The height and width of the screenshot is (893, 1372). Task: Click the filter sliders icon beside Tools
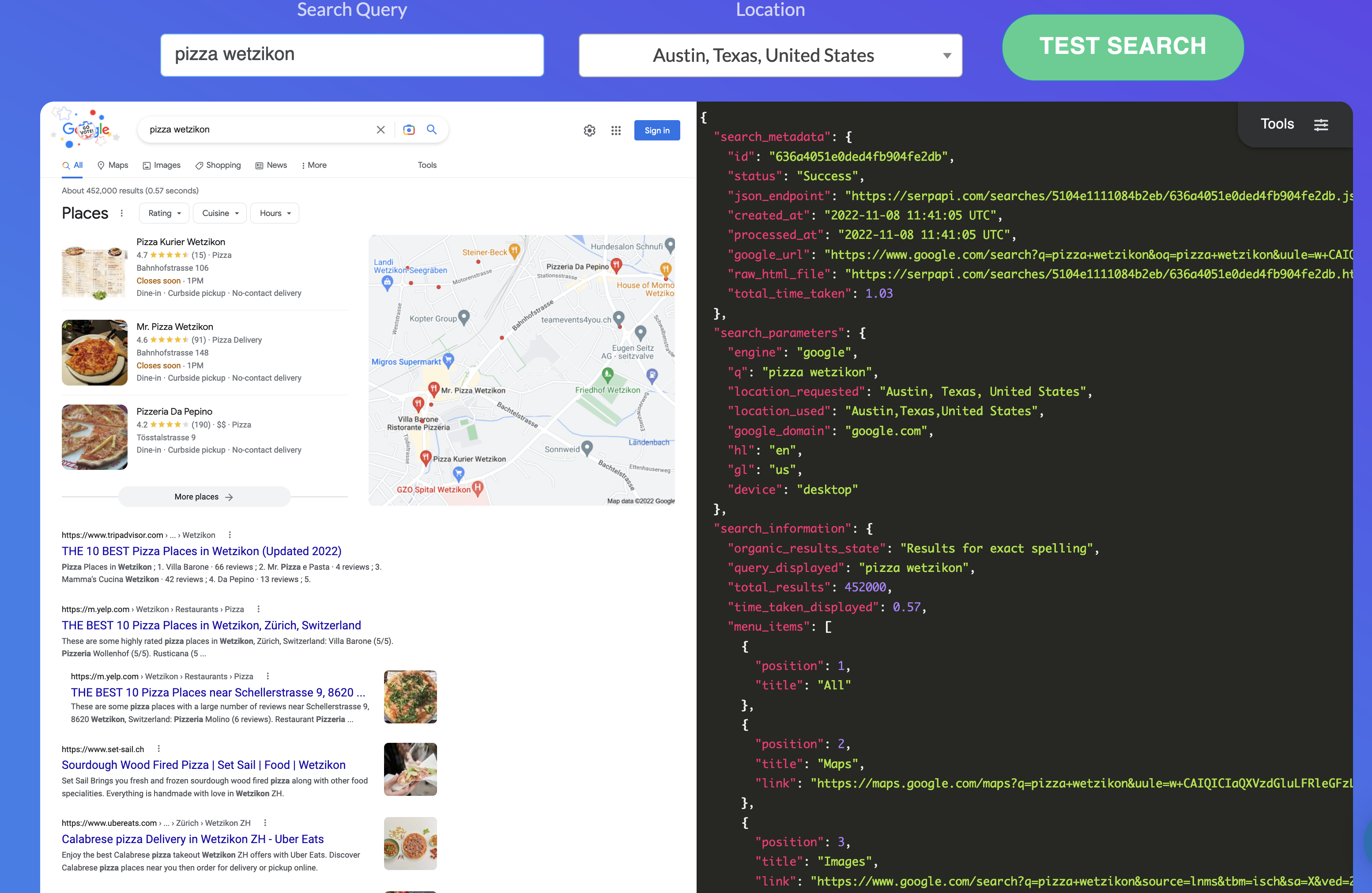pos(1321,124)
